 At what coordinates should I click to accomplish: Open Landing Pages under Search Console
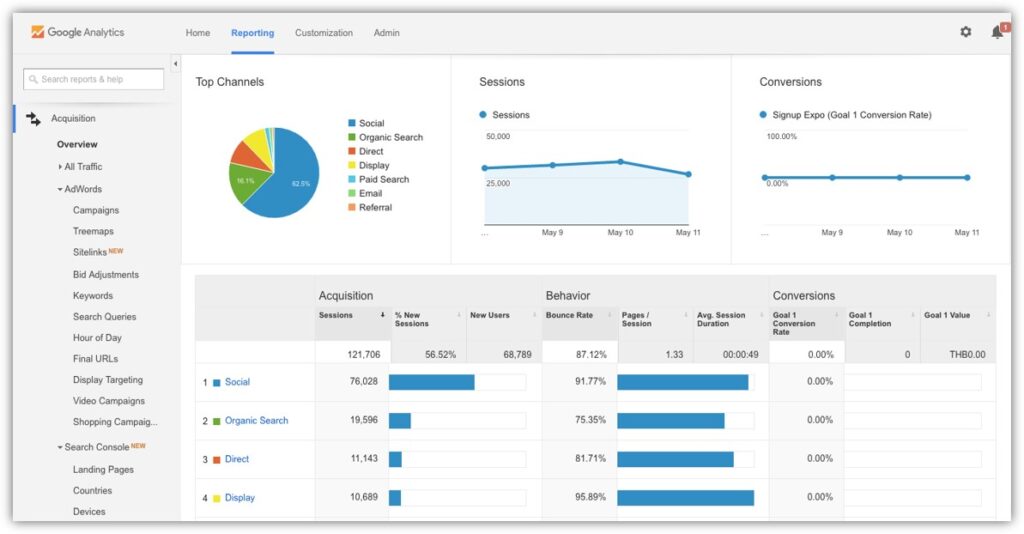click(103, 469)
